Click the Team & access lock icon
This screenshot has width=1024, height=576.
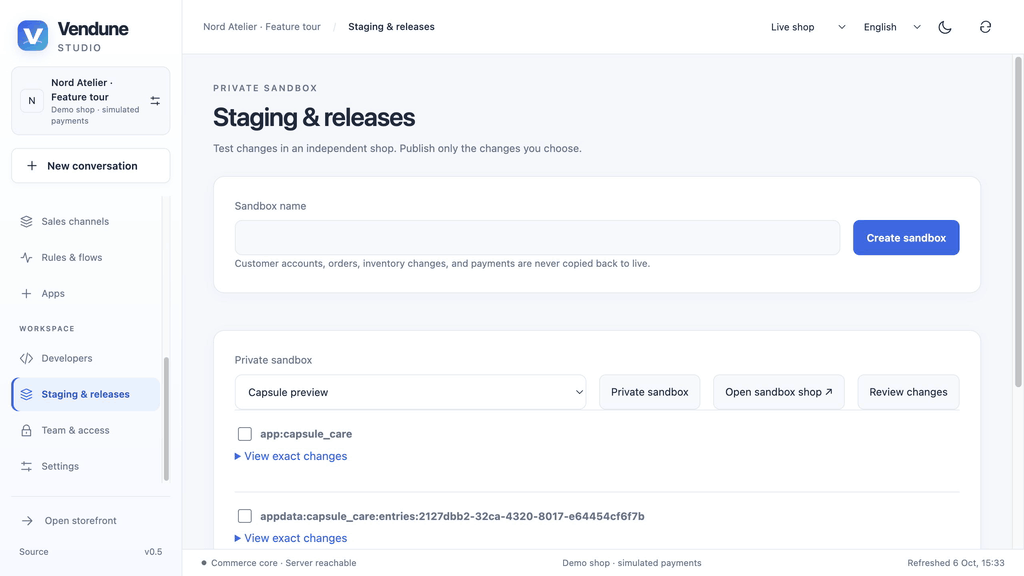point(26,430)
